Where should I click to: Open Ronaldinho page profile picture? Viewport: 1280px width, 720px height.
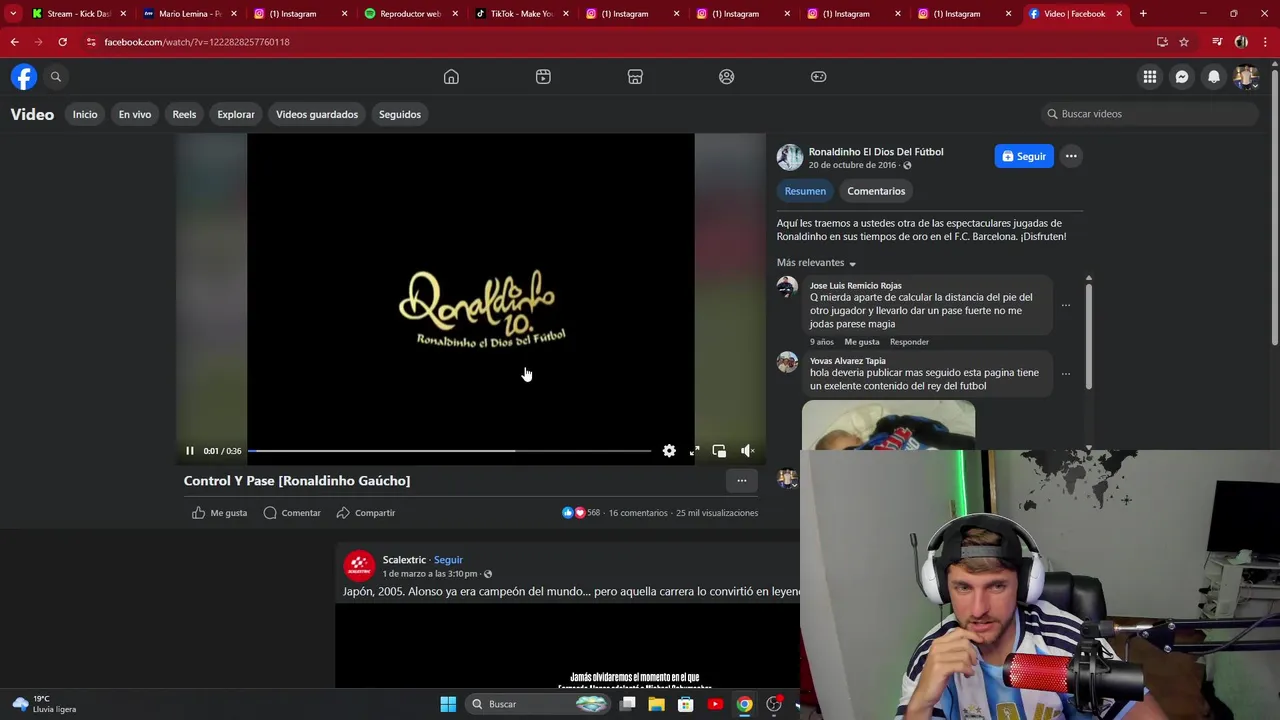coord(790,157)
